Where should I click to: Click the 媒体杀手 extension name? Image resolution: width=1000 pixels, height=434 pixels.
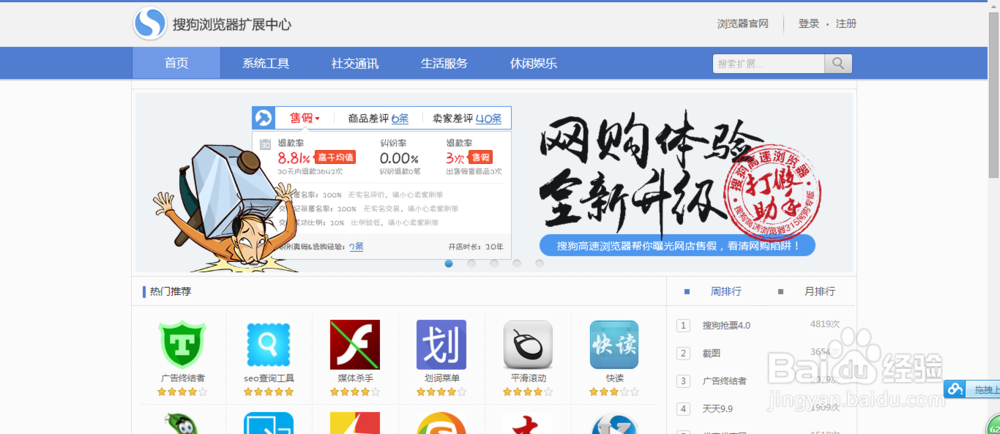[355, 378]
